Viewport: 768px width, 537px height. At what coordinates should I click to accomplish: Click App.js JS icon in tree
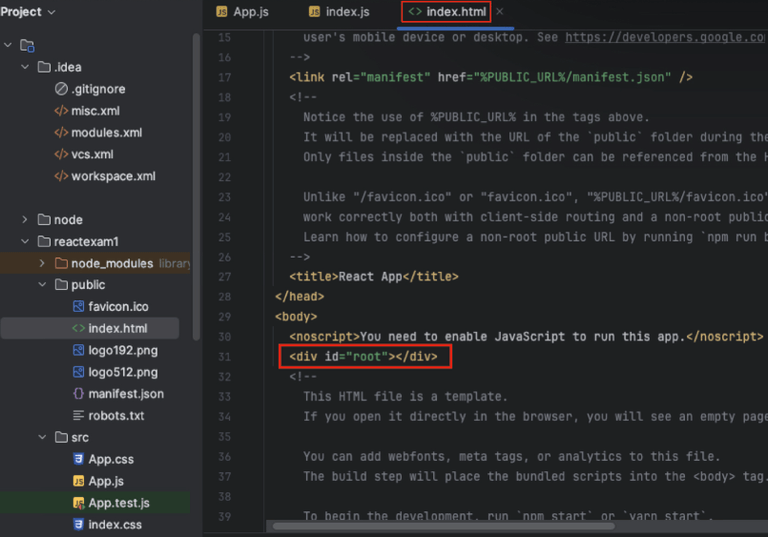(78, 481)
